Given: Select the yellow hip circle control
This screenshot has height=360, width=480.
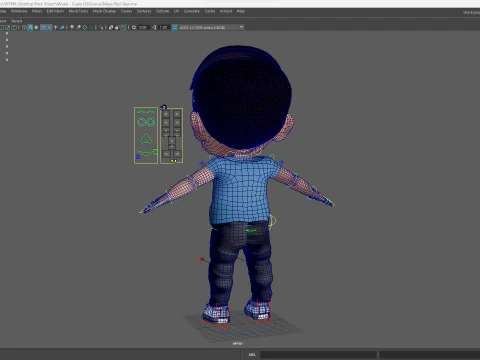Looking at the screenshot, I should coord(273,221).
